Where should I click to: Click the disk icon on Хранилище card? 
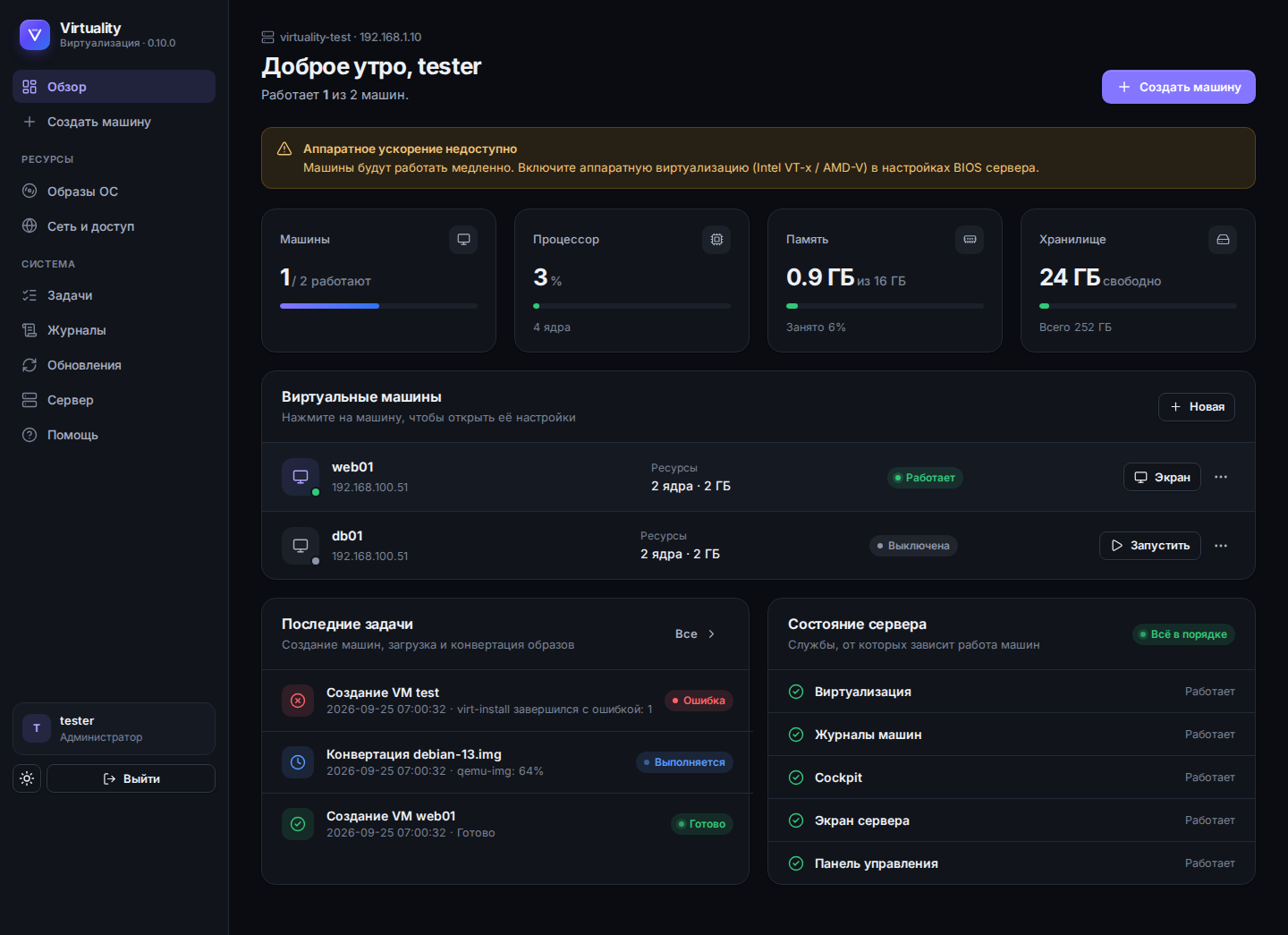click(x=1223, y=239)
